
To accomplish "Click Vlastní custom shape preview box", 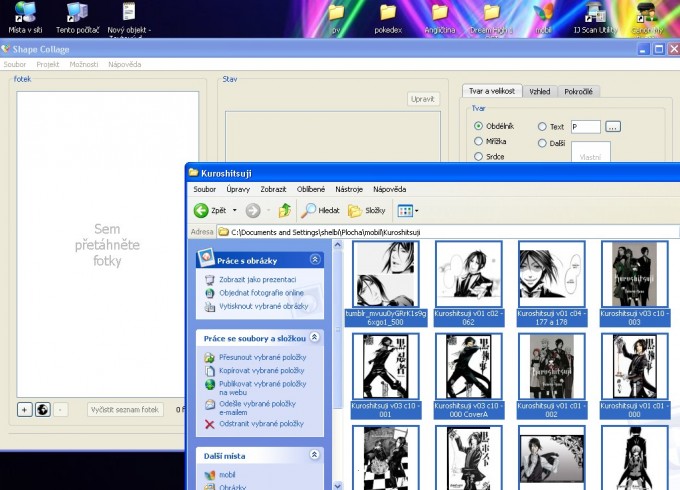I will [x=591, y=152].
